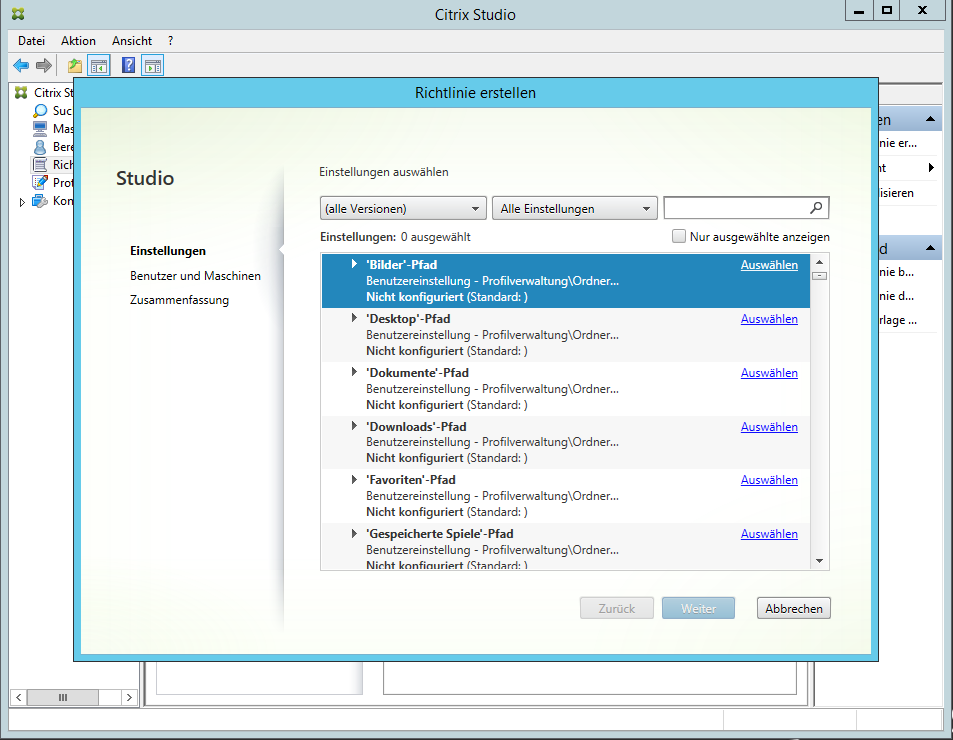Click Auswählen link for 'Favoriten'-Pfad

pyautogui.click(x=769, y=480)
